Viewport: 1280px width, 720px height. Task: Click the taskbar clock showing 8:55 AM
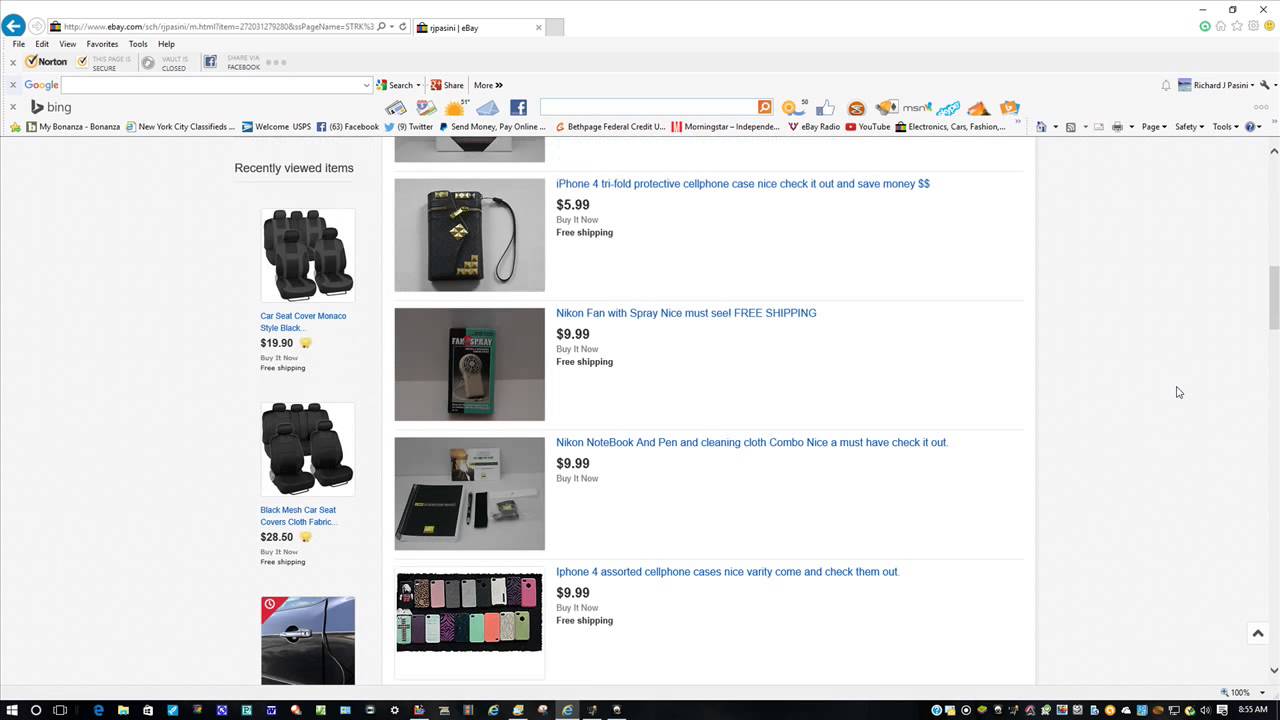coord(1253,710)
